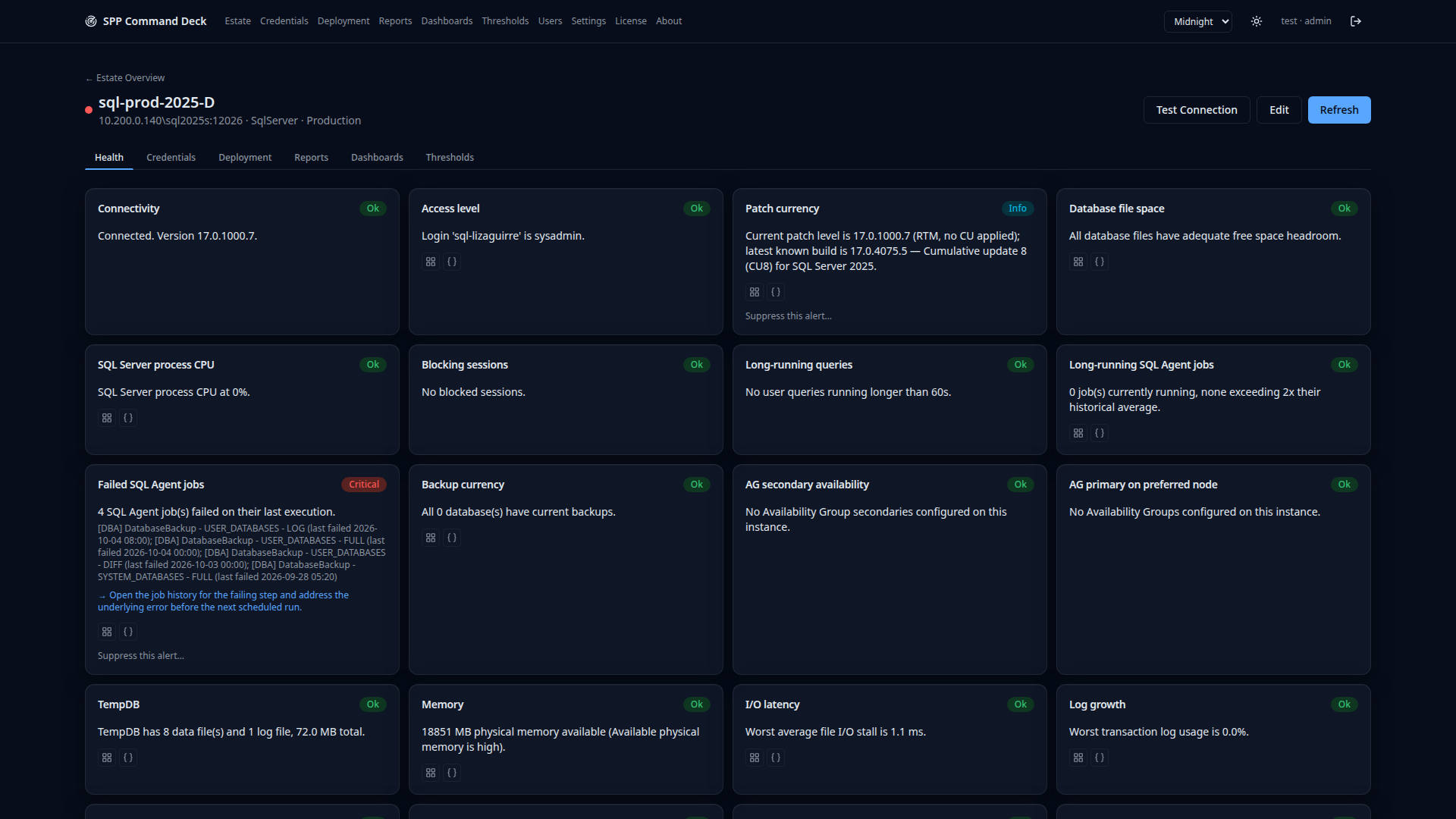Switch to the instance Reports tab
1456x819 pixels.
[x=311, y=158]
